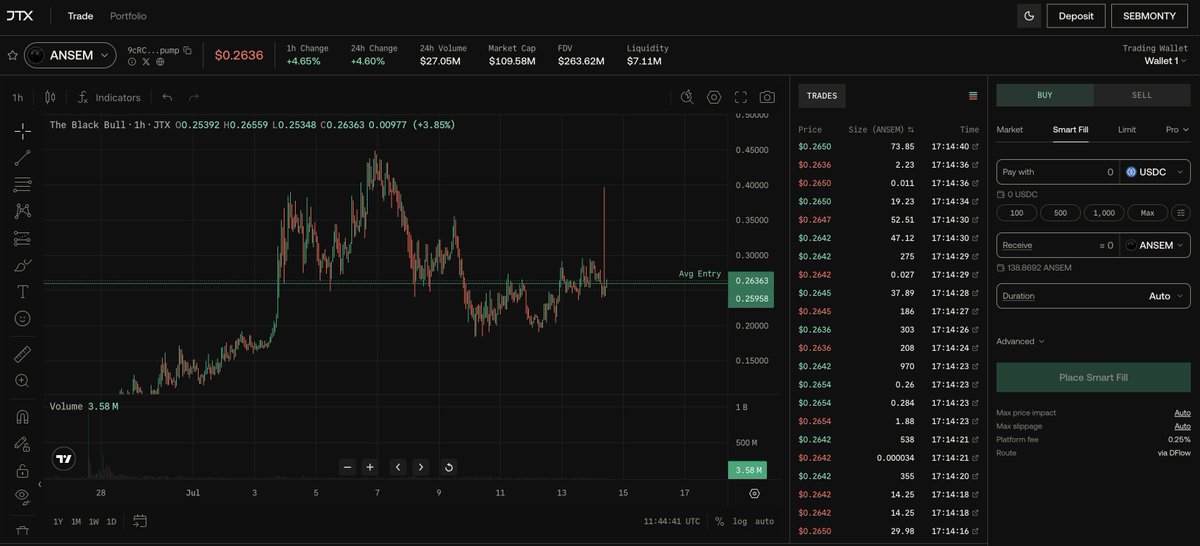Open chart settings hexagon icon

click(714, 97)
